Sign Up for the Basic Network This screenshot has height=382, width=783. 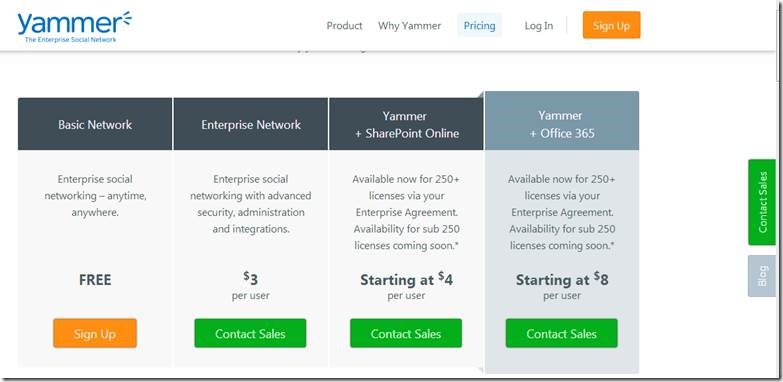point(95,333)
